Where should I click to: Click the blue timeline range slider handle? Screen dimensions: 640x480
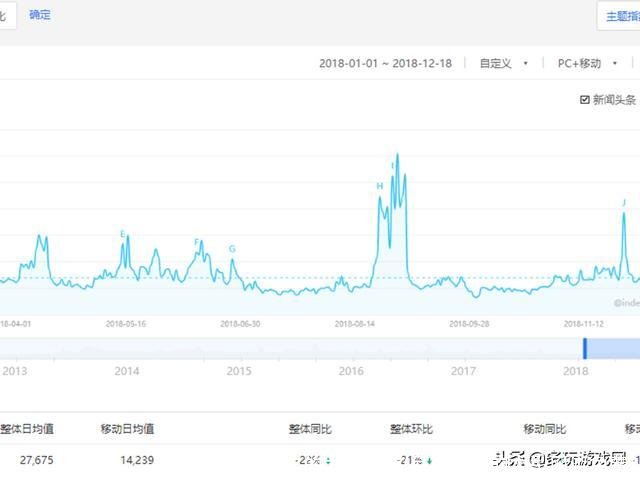coord(585,349)
